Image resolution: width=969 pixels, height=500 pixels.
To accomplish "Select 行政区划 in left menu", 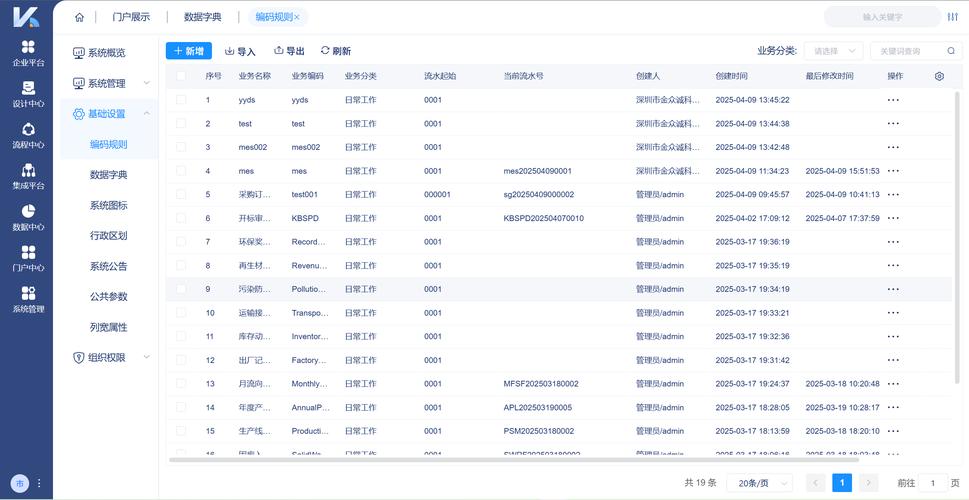I will [109, 235].
